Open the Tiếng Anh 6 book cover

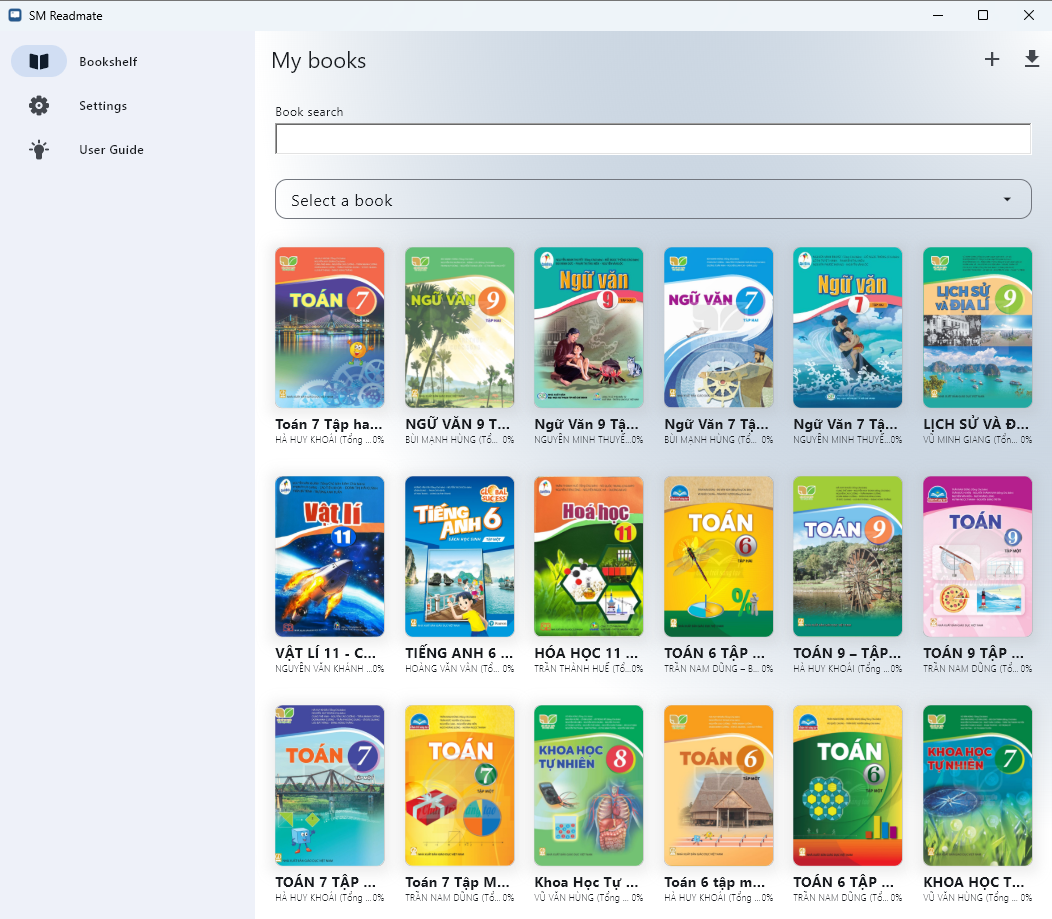[459, 556]
